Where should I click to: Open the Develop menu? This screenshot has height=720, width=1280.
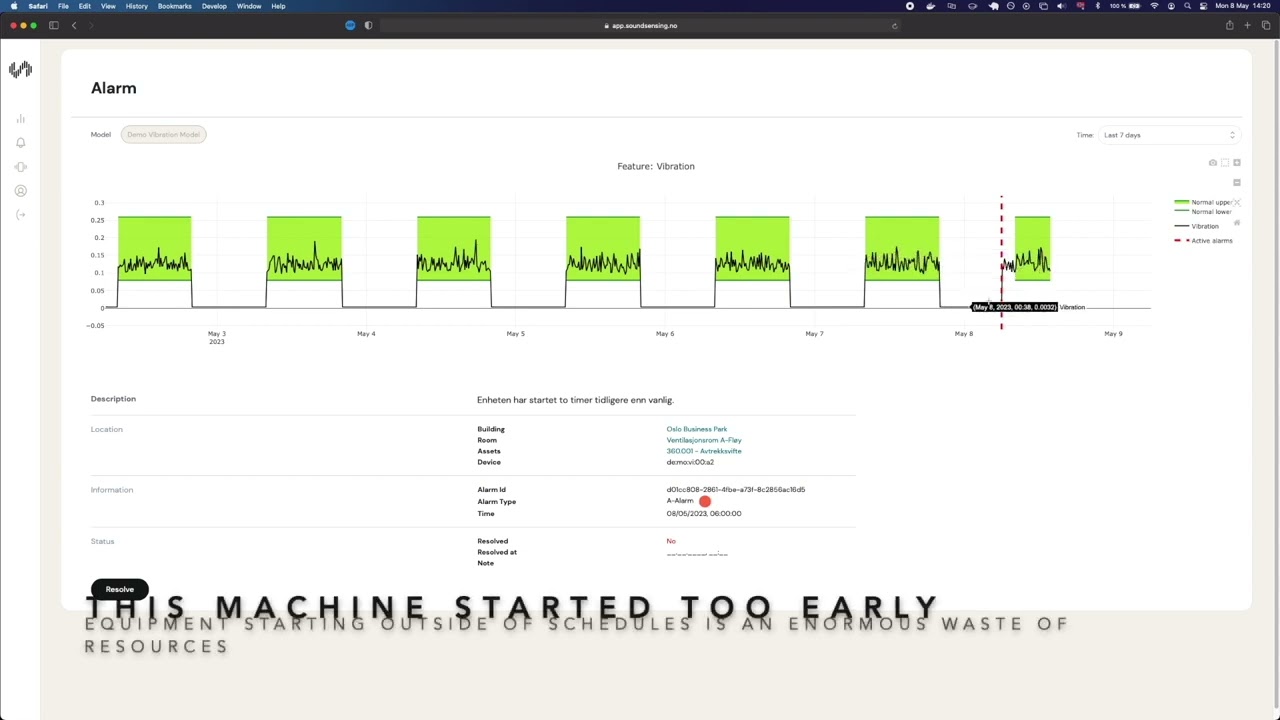pyautogui.click(x=214, y=6)
